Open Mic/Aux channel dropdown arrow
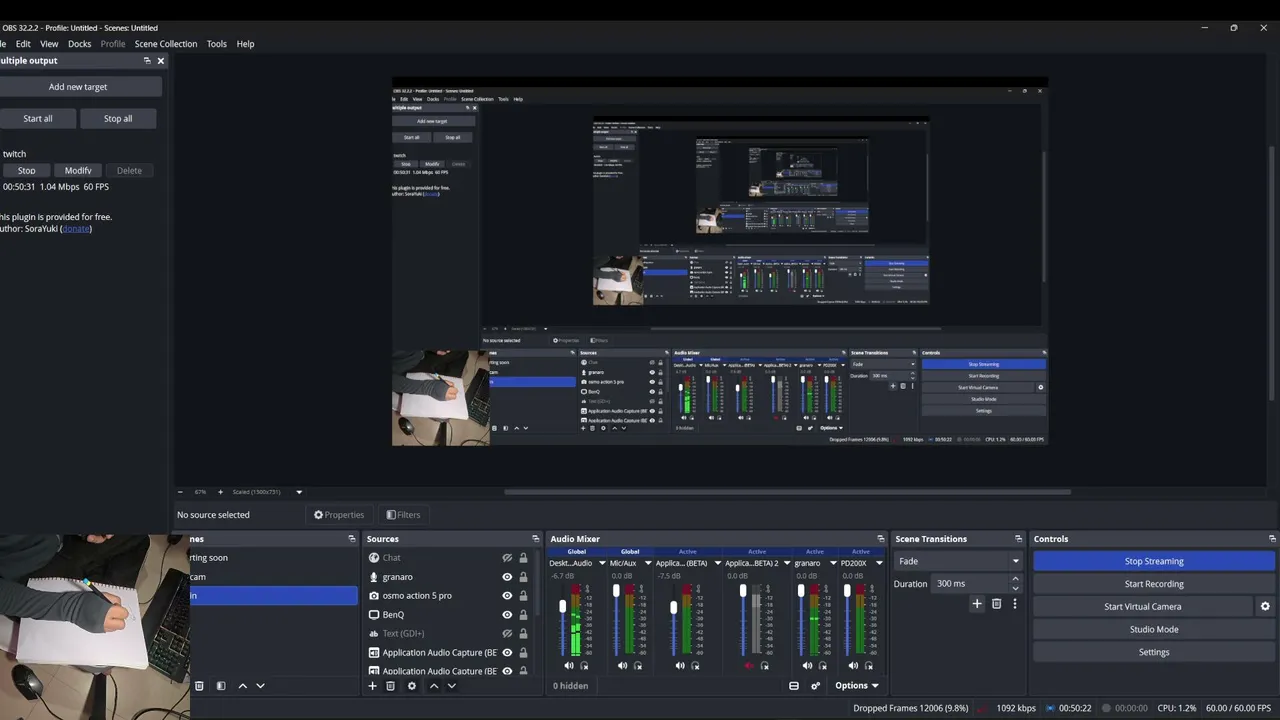Screen dimensions: 1280x720 (648, 563)
